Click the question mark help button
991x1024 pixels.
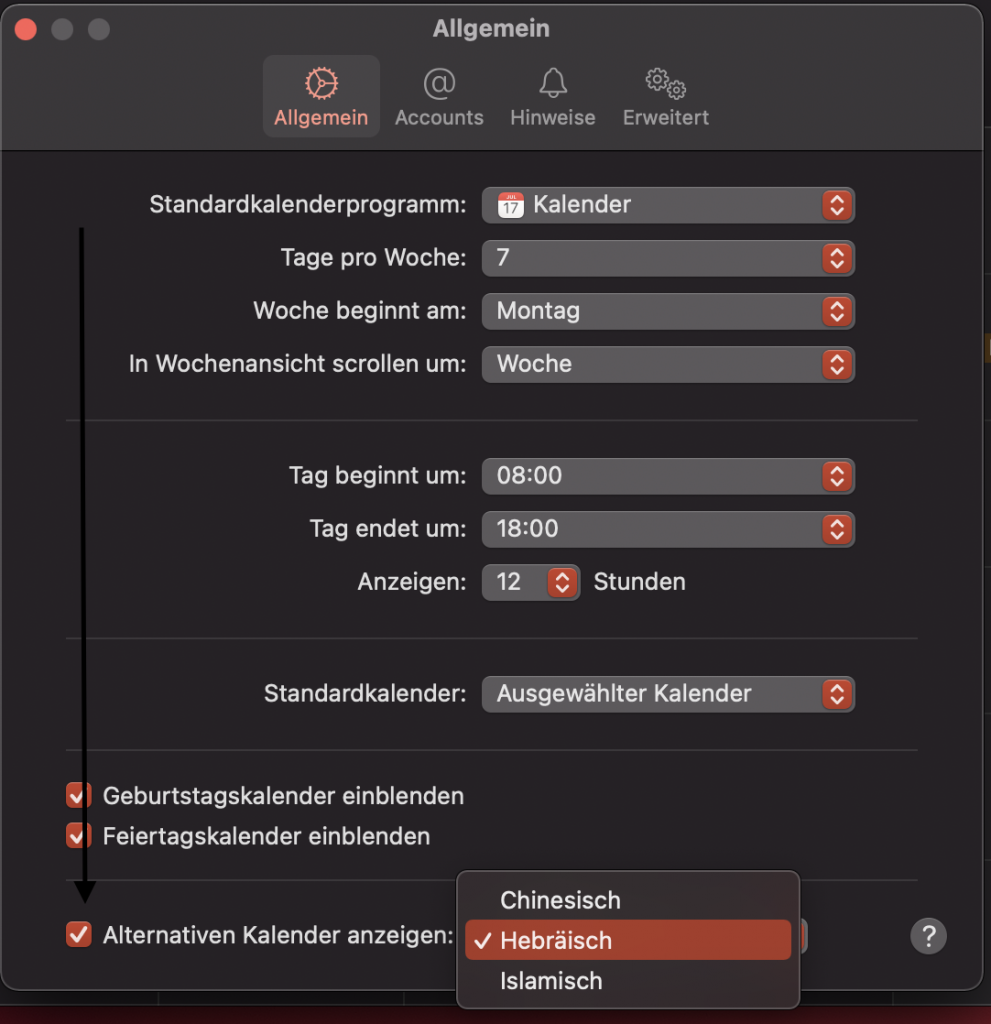coord(928,936)
